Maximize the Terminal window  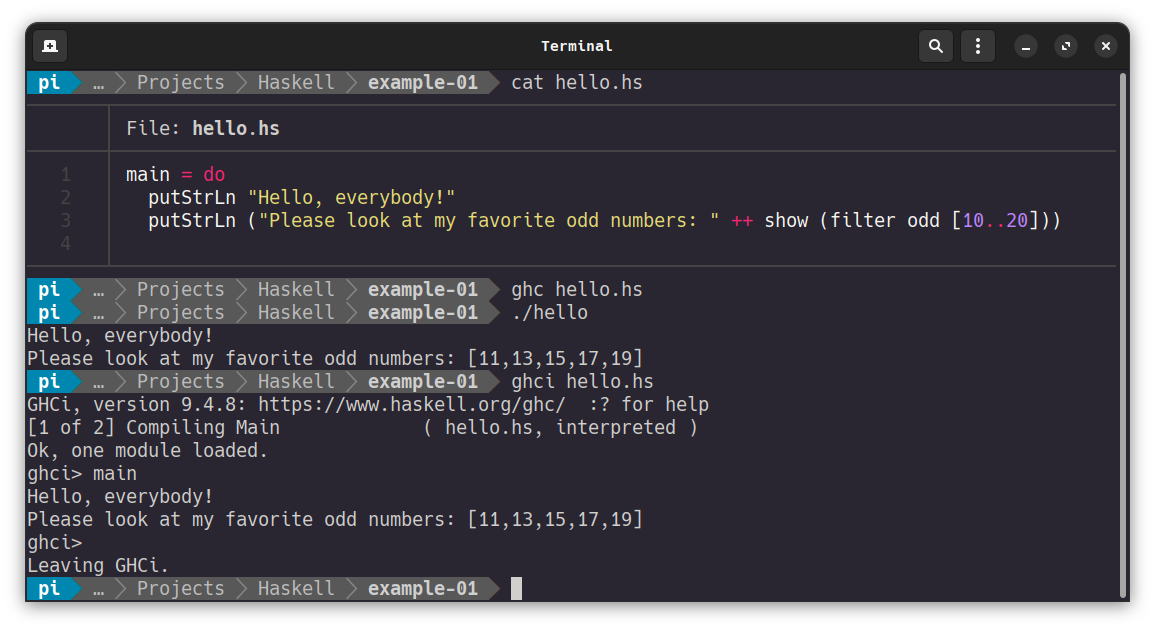coord(1065,46)
